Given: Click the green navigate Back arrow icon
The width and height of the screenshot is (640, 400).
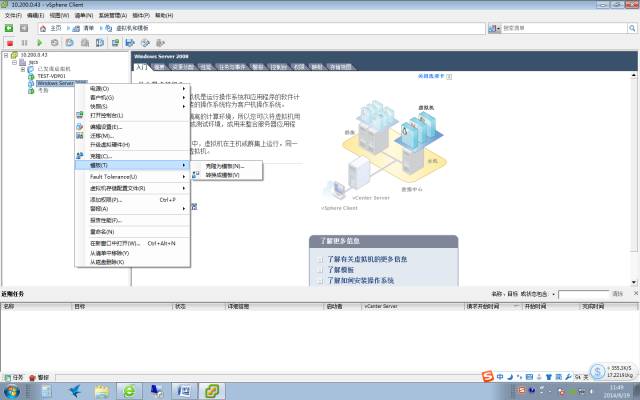Looking at the screenshot, I should (9, 28).
